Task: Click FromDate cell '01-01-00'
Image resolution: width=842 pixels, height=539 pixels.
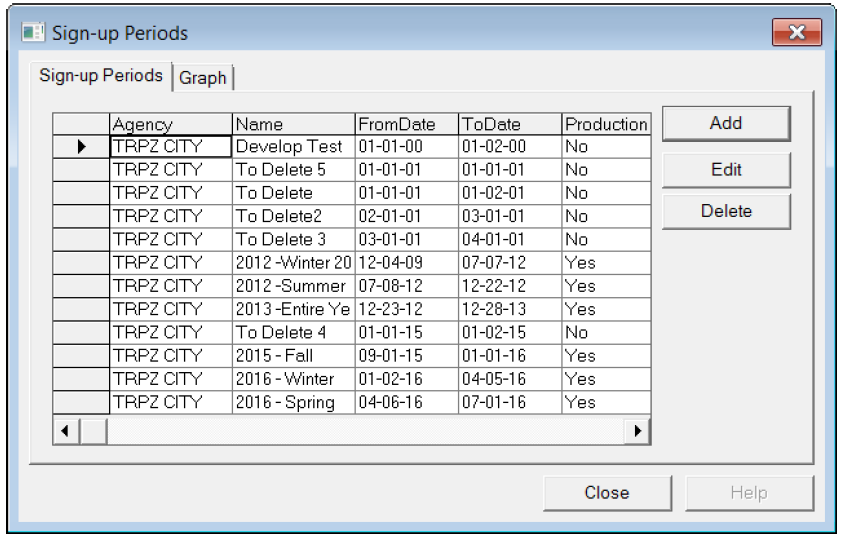Action: tap(407, 147)
